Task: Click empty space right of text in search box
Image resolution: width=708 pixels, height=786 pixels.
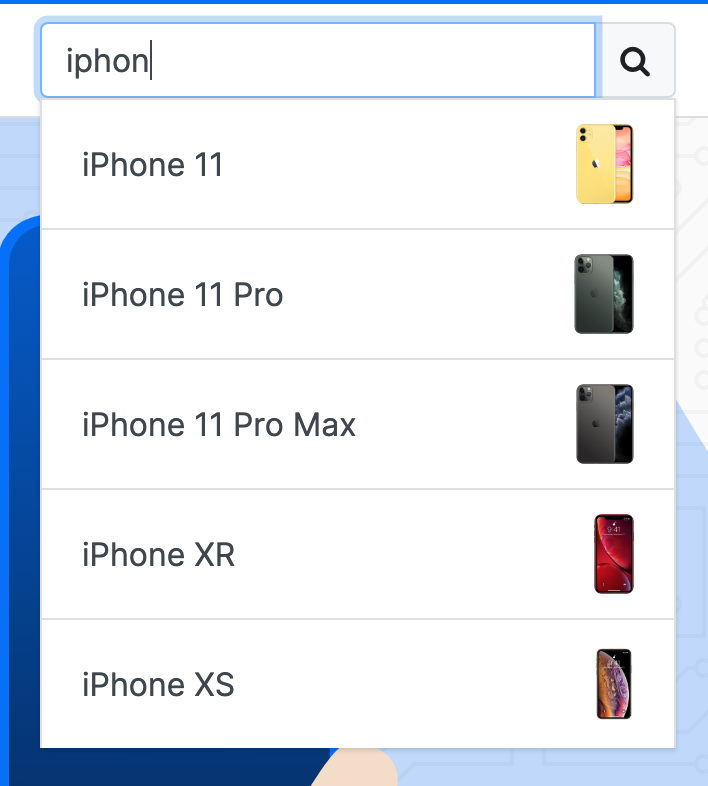Action: [371, 60]
